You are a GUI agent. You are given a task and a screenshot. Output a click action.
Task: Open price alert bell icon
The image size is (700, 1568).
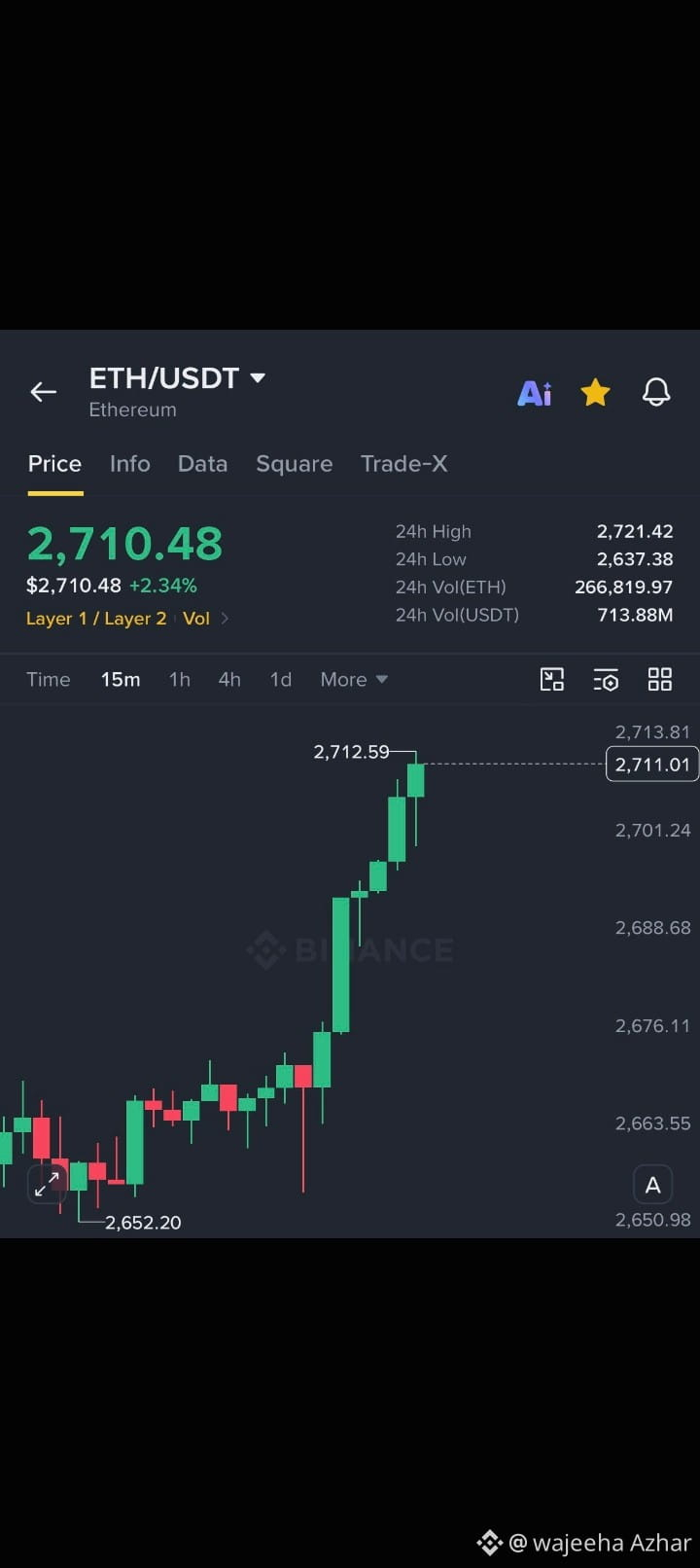click(x=656, y=392)
